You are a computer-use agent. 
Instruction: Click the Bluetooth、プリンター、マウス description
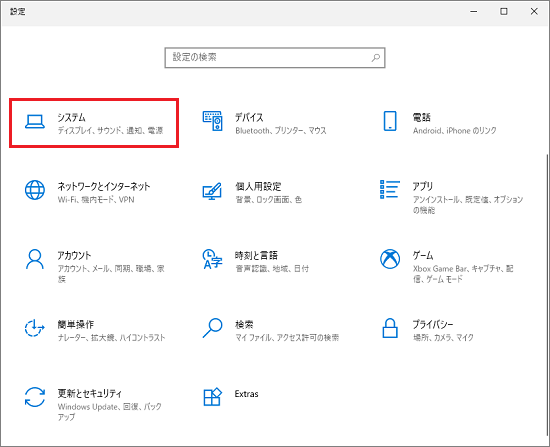281,131
